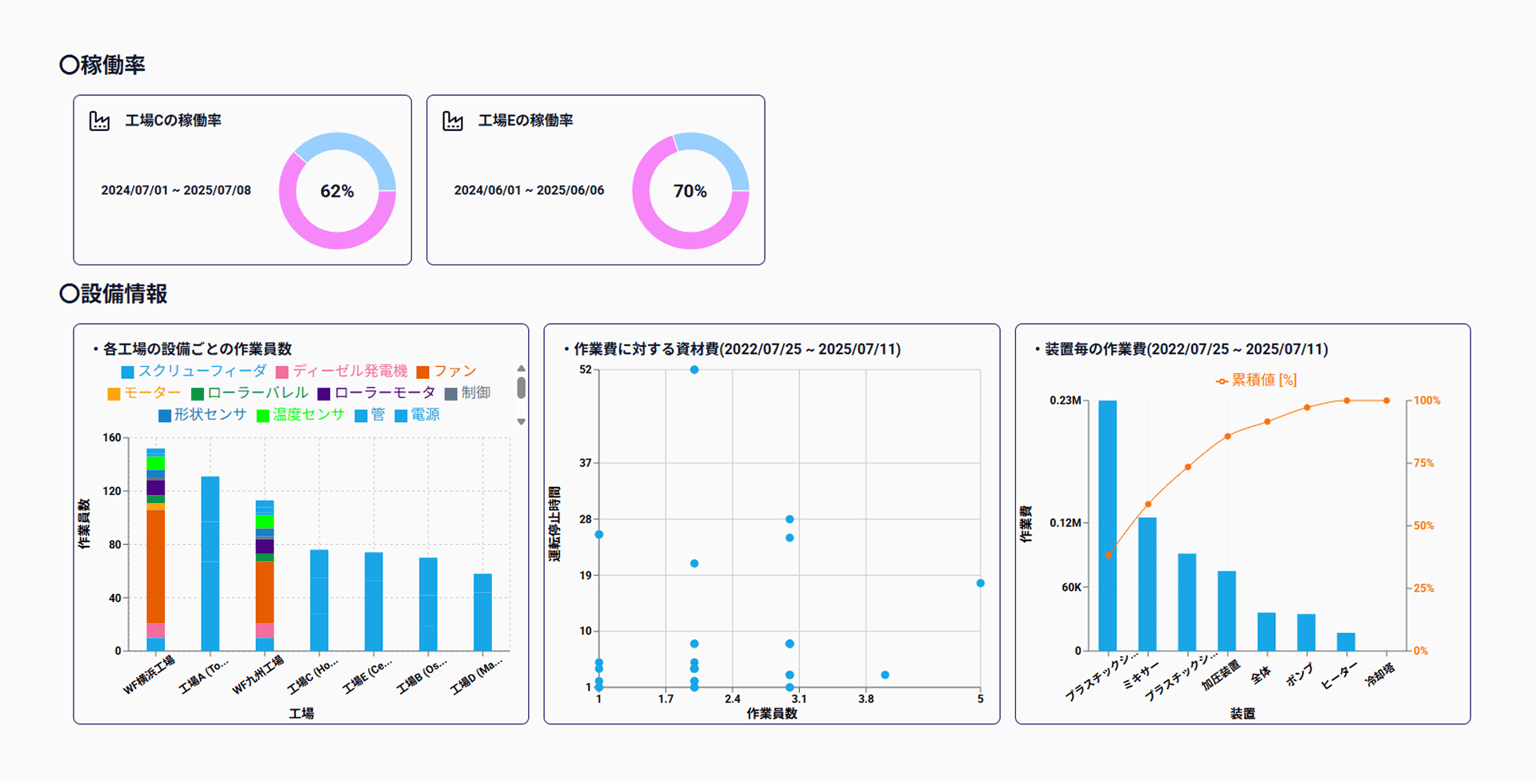
Task: Click the scatter point at 52 hours downtime
Action: coord(694,370)
